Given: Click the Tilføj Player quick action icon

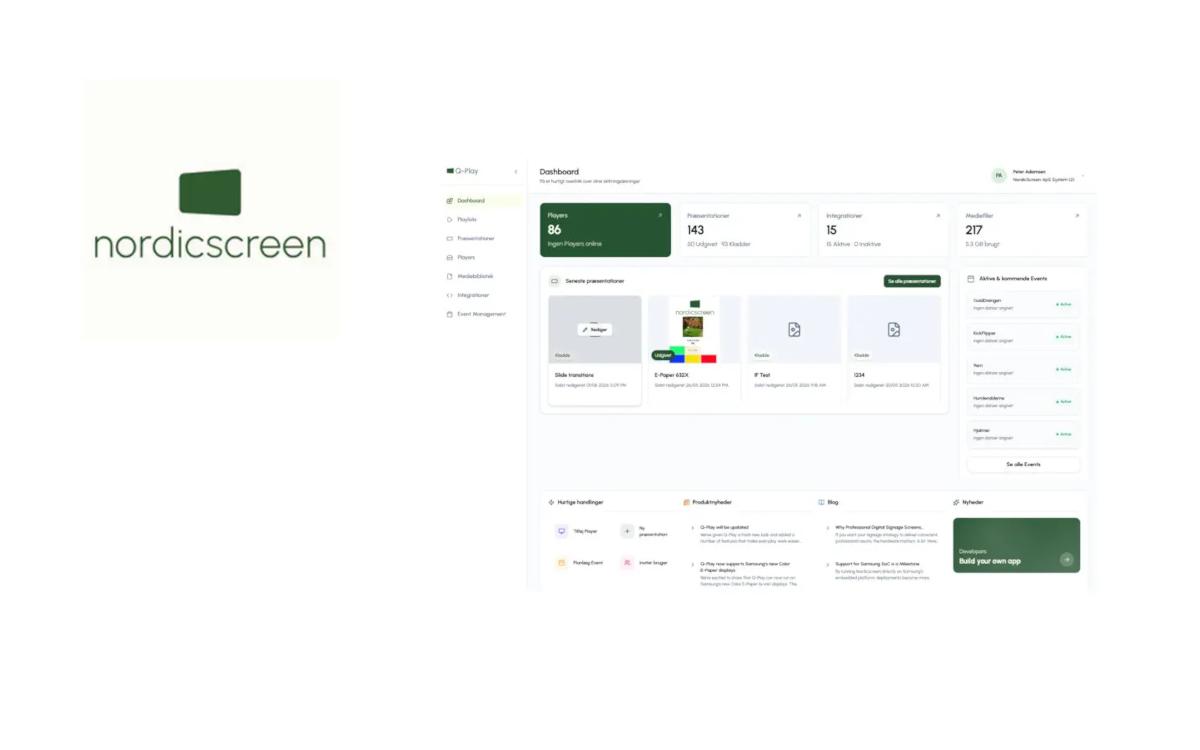Looking at the screenshot, I should [x=562, y=531].
